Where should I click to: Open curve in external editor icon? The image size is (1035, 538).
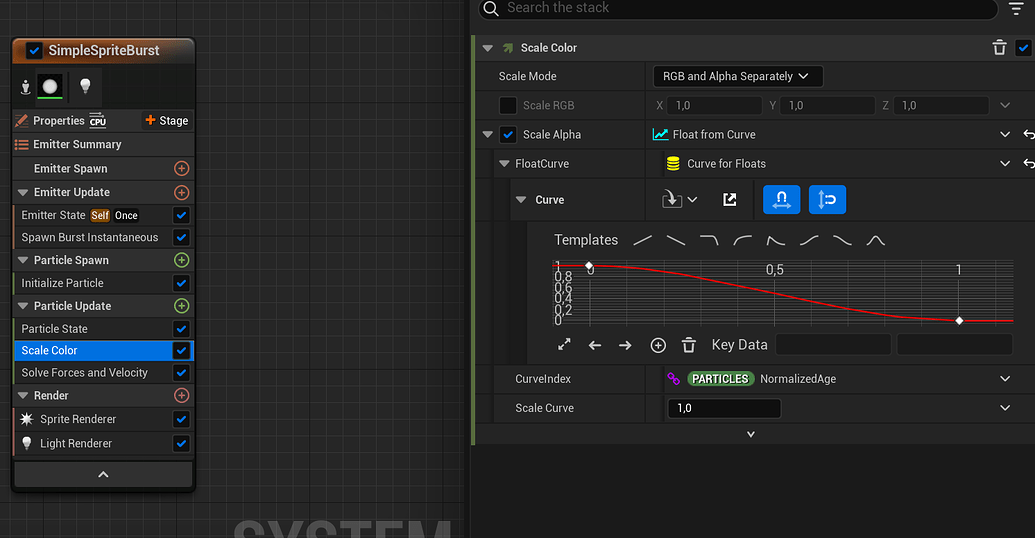pos(730,200)
